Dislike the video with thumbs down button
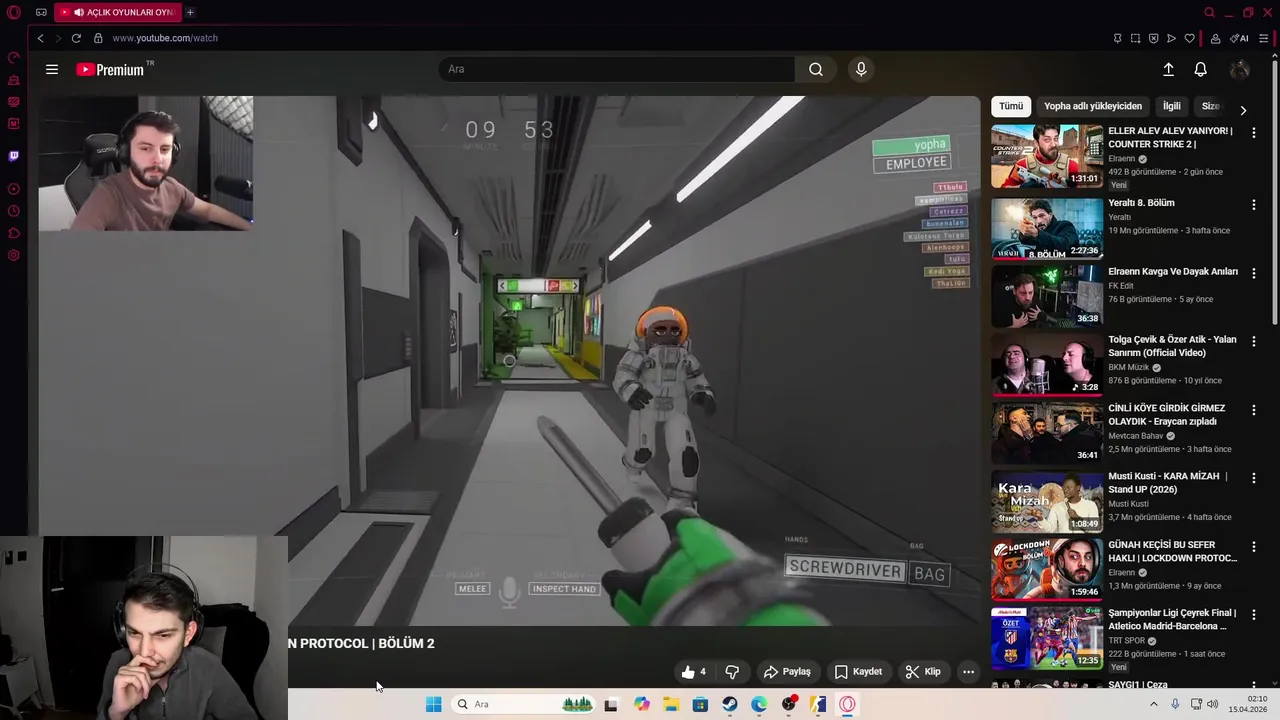The height and width of the screenshot is (720, 1280). [732, 672]
